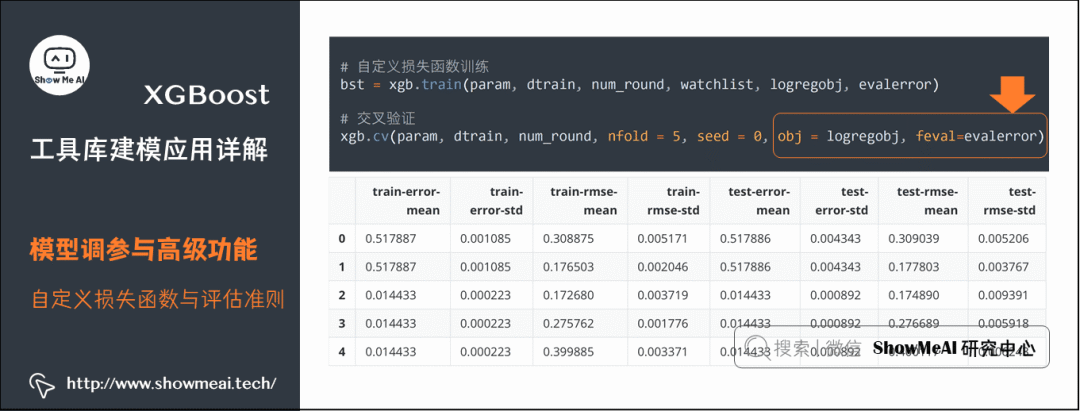Click the Show Me AI robot logo
The width and height of the screenshot is (1080, 411).
[61, 67]
